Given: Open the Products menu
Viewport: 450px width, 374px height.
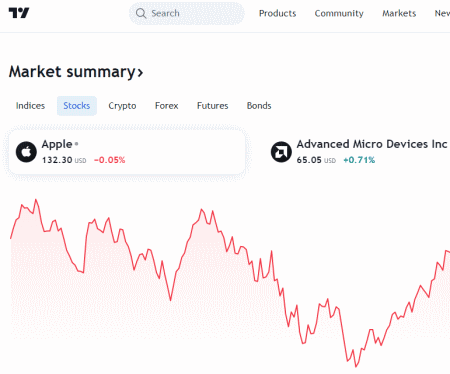Looking at the screenshot, I should [277, 13].
